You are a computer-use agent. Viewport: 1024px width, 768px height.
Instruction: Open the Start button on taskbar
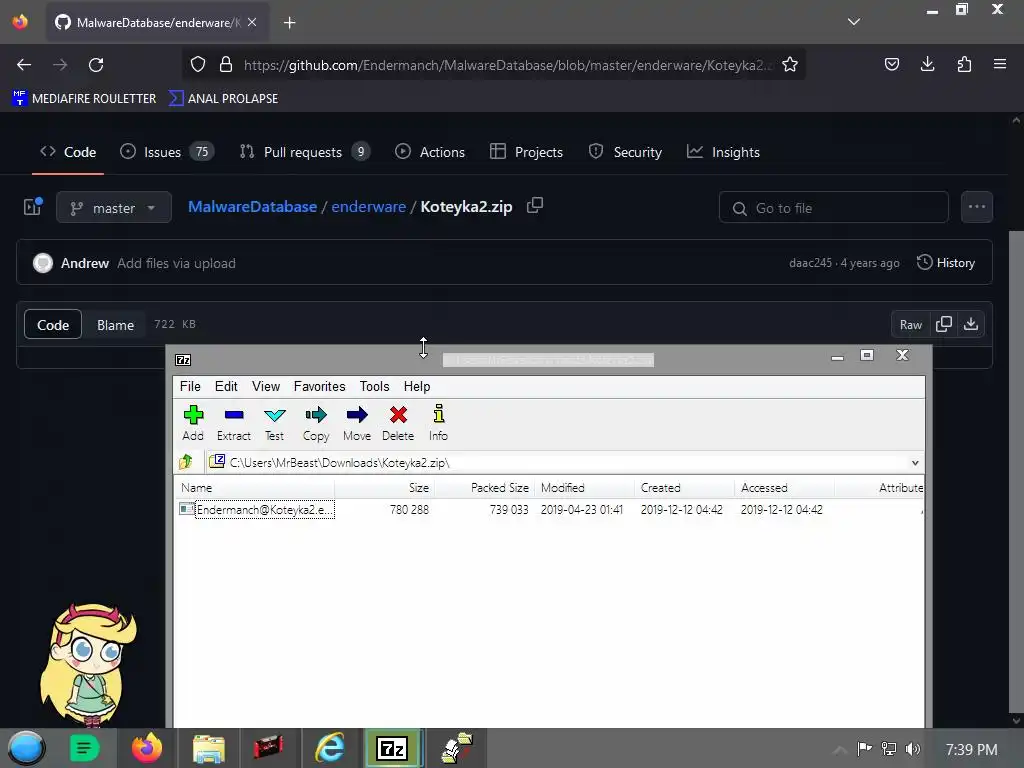pyautogui.click(x=27, y=748)
